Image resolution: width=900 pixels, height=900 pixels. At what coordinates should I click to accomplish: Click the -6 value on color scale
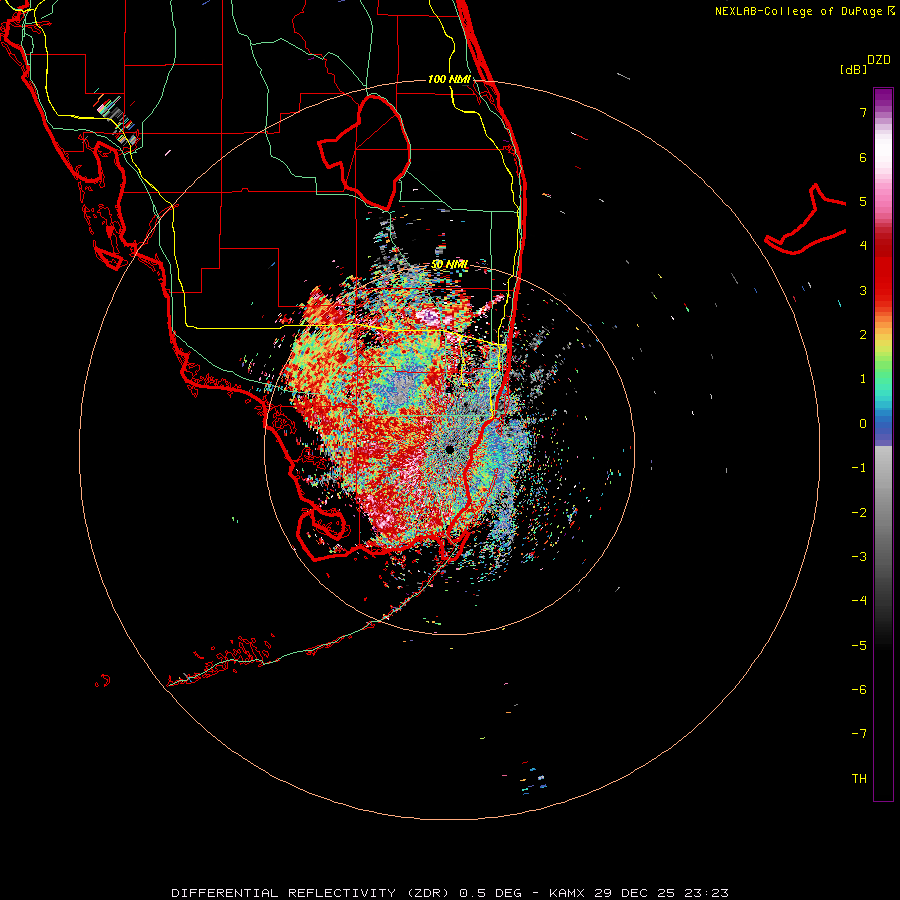(859, 690)
